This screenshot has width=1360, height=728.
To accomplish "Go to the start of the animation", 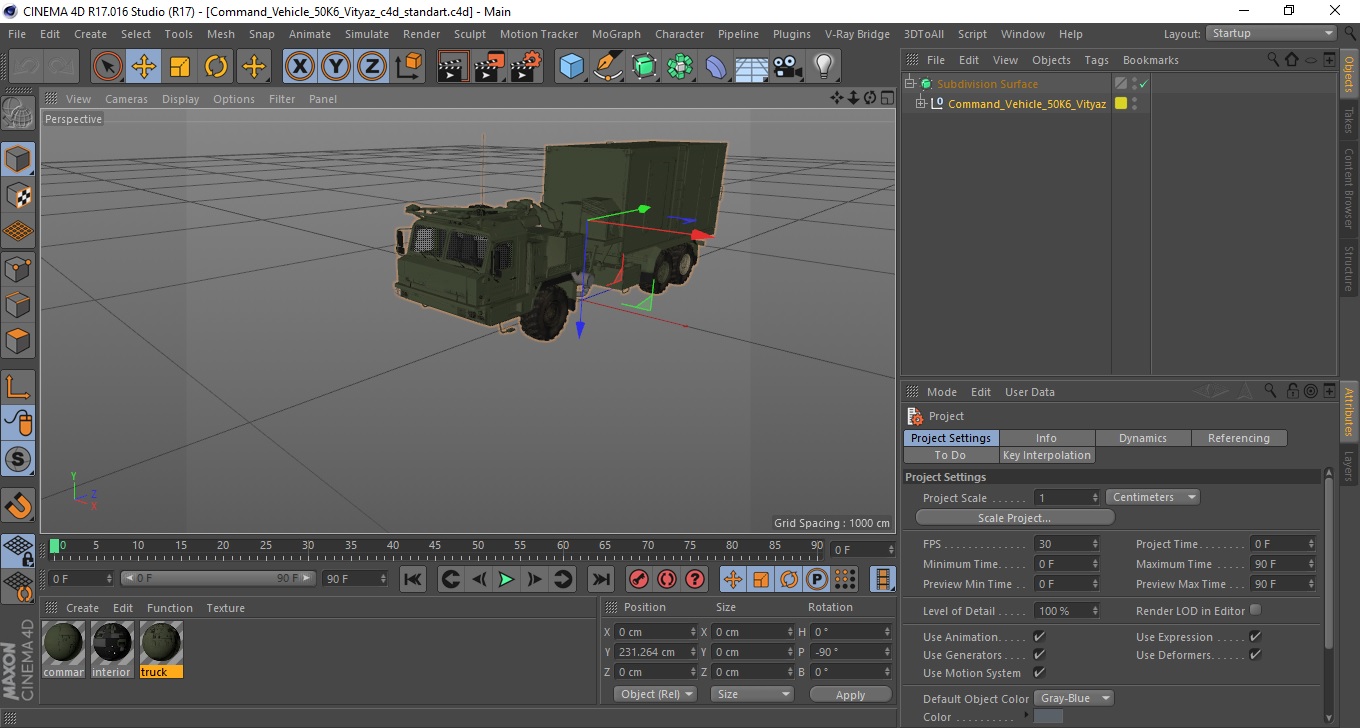I will 413,579.
